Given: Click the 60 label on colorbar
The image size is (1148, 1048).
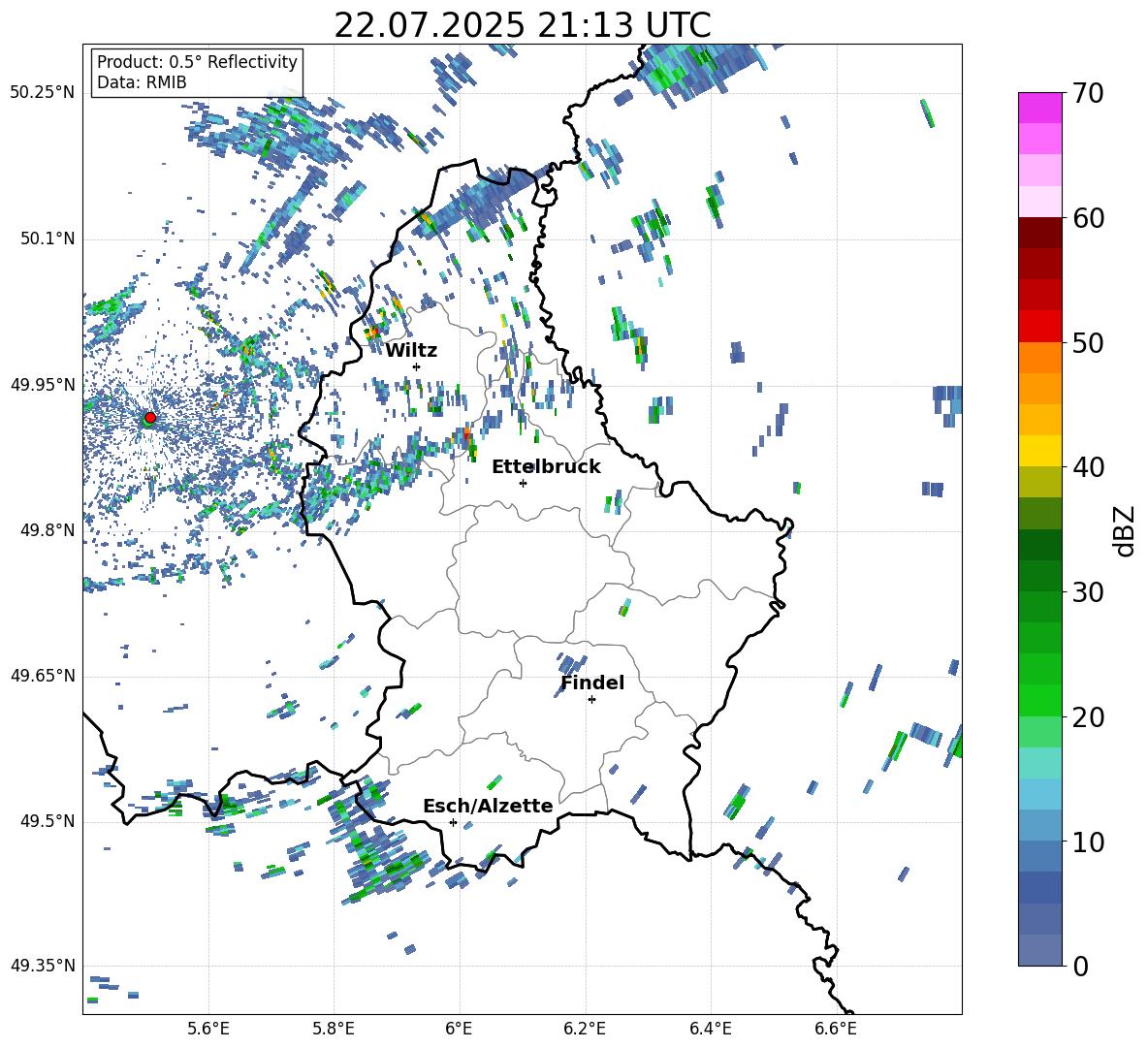Looking at the screenshot, I should pos(1088,218).
